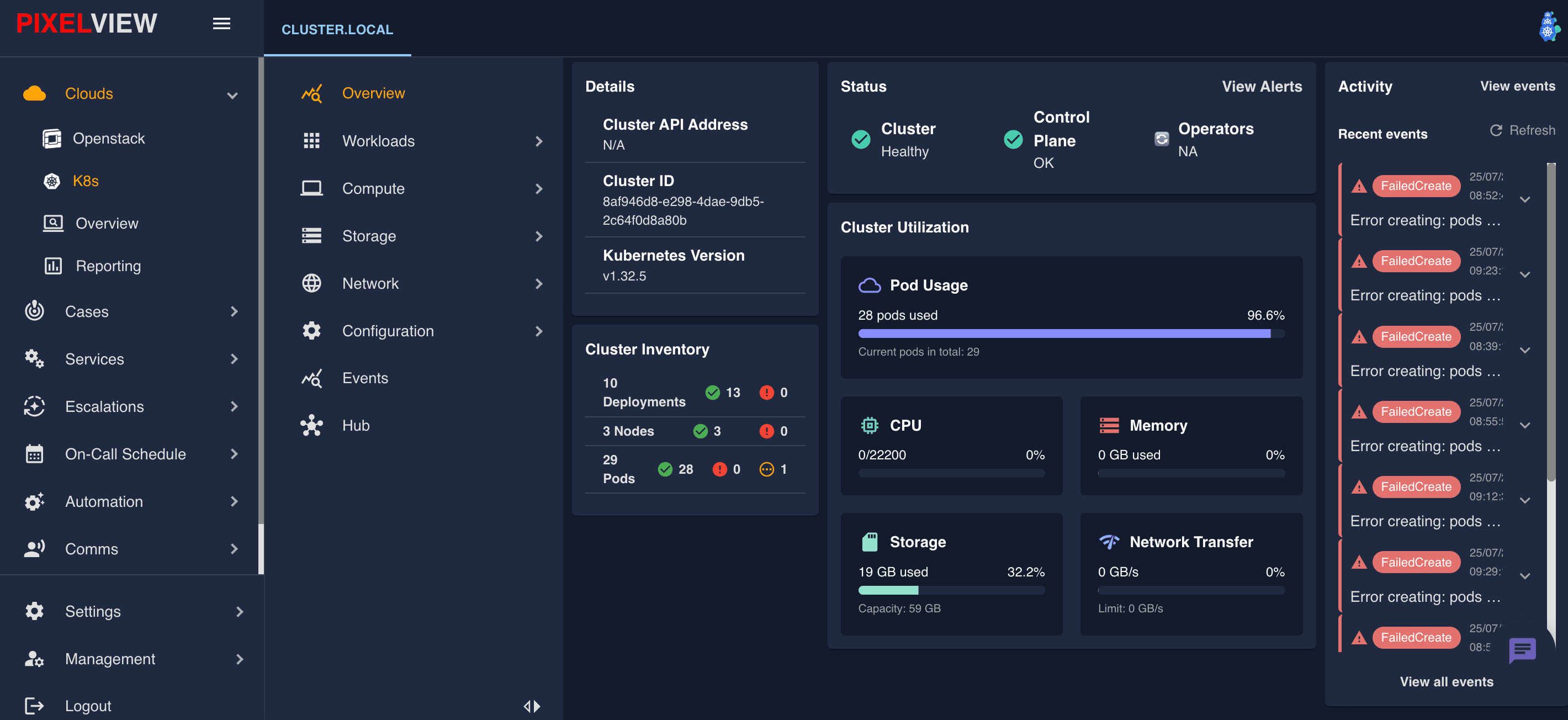1568x720 pixels.
Task: Expand the Configuration submenu chevron
Action: [539, 331]
